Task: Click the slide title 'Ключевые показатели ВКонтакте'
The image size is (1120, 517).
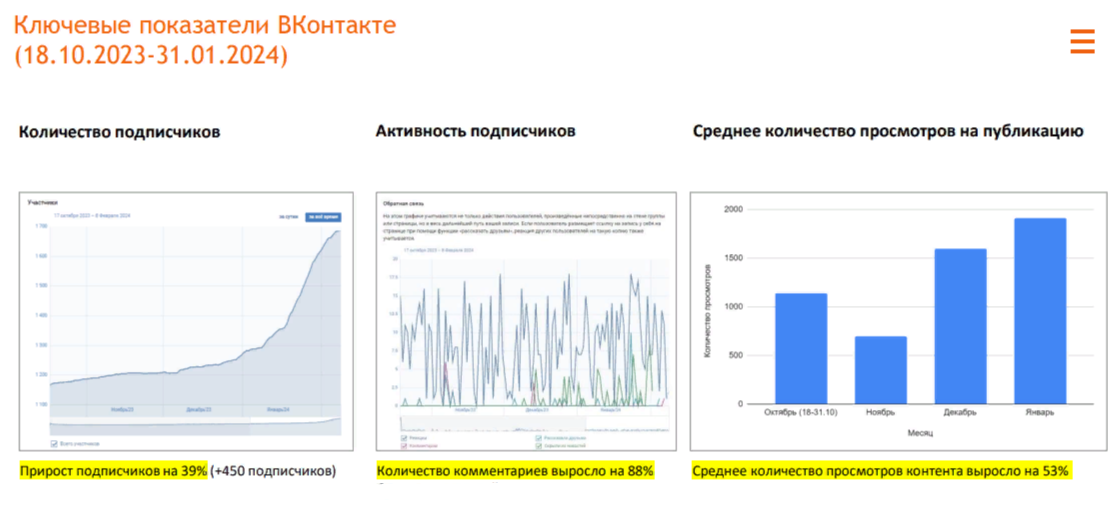Action: coord(204,25)
